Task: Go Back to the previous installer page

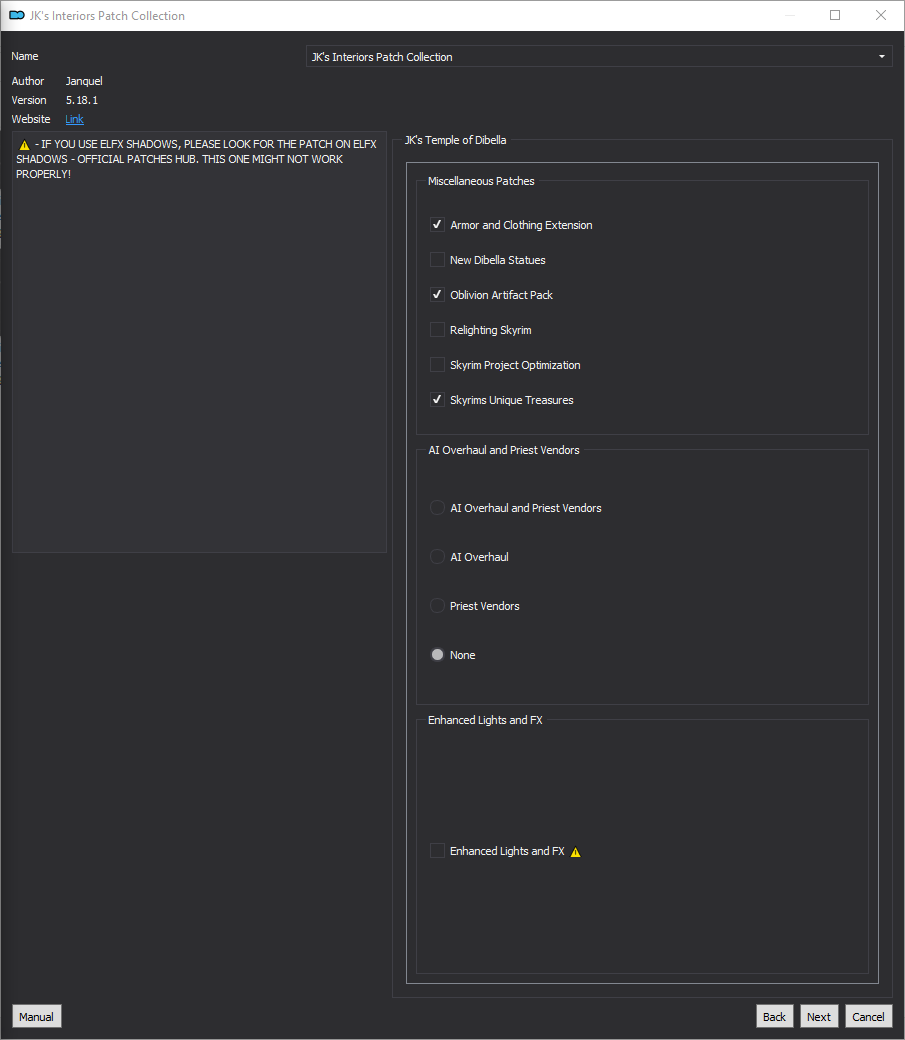Action: (774, 1017)
